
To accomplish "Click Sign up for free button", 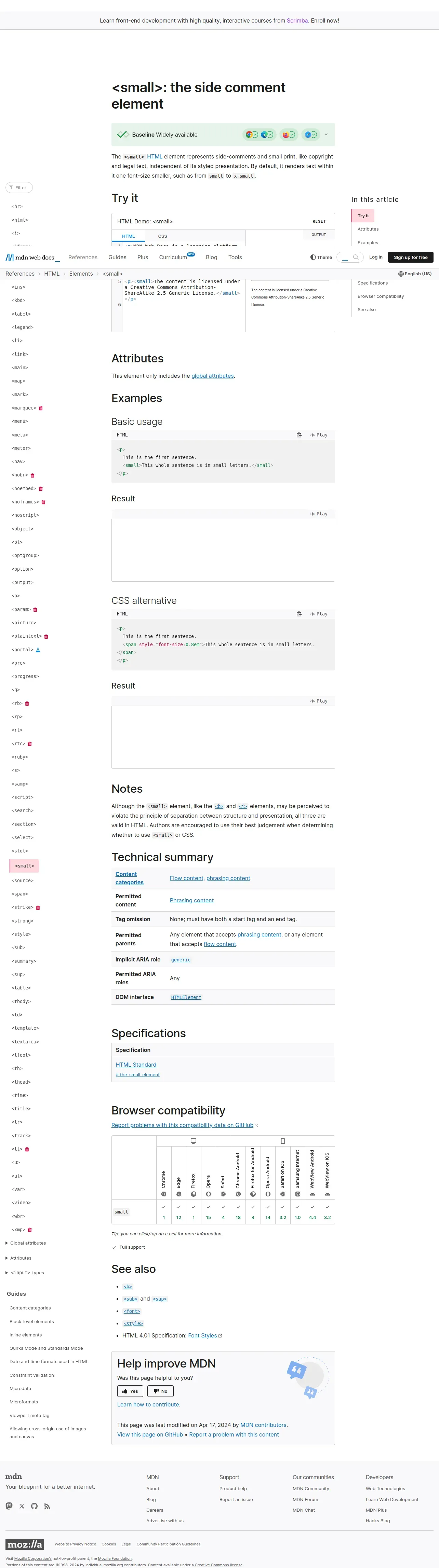I will (410, 258).
